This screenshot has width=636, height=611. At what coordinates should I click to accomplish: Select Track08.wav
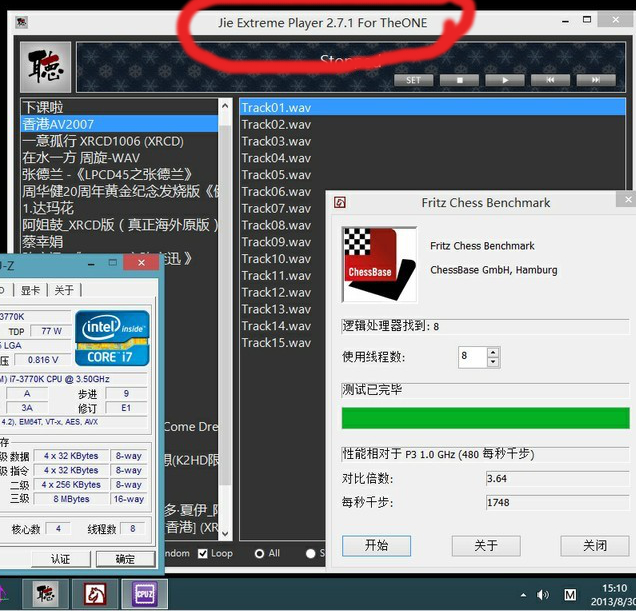click(x=282, y=225)
